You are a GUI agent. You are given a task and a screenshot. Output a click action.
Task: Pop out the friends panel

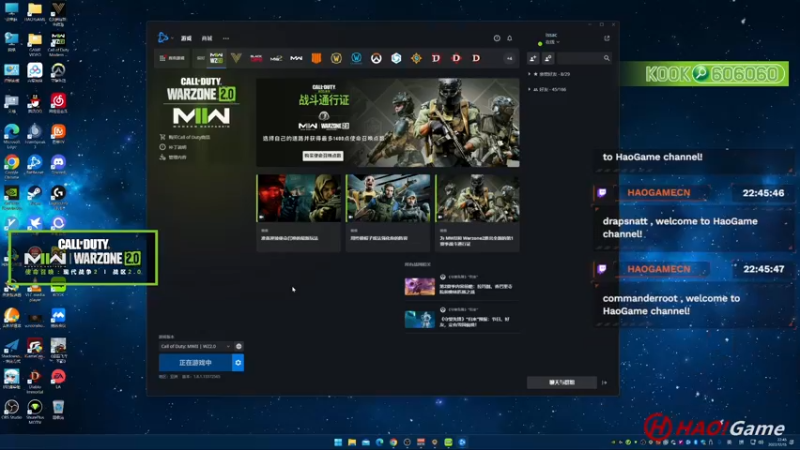click(x=607, y=38)
